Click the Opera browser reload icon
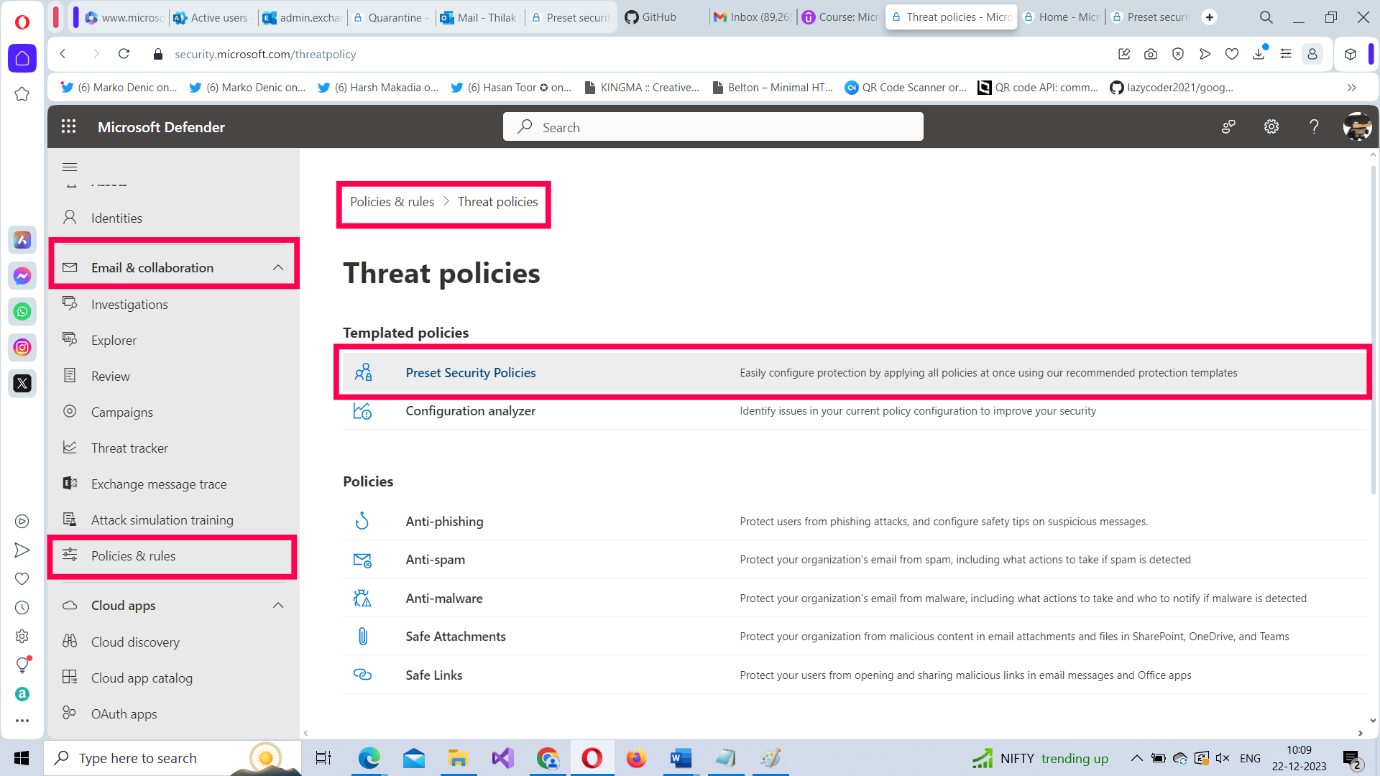The height and width of the screenshot is (776, 1380). point(124,54)
